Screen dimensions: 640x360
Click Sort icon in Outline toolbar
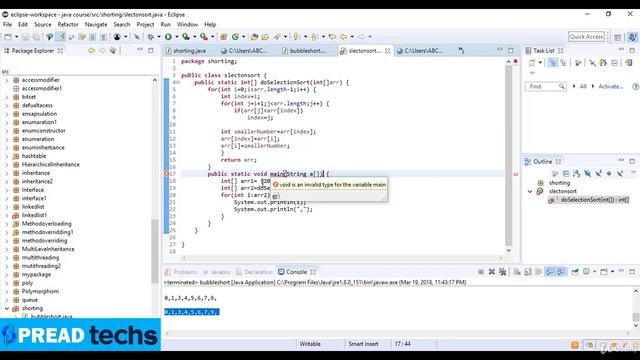(576, 174)
